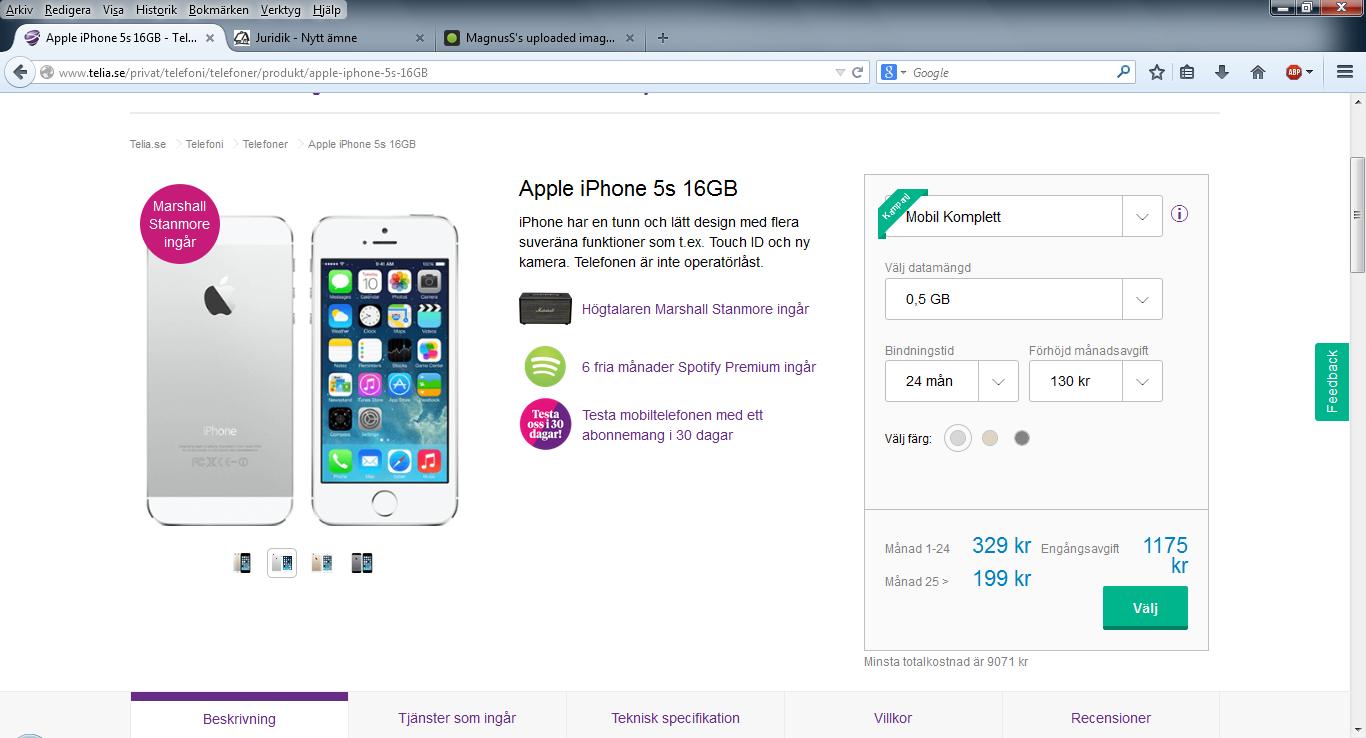The image size is (1366, 738).
Task: Go to the home page icon
Action: pyautogui.click(x=1258, y=72)
